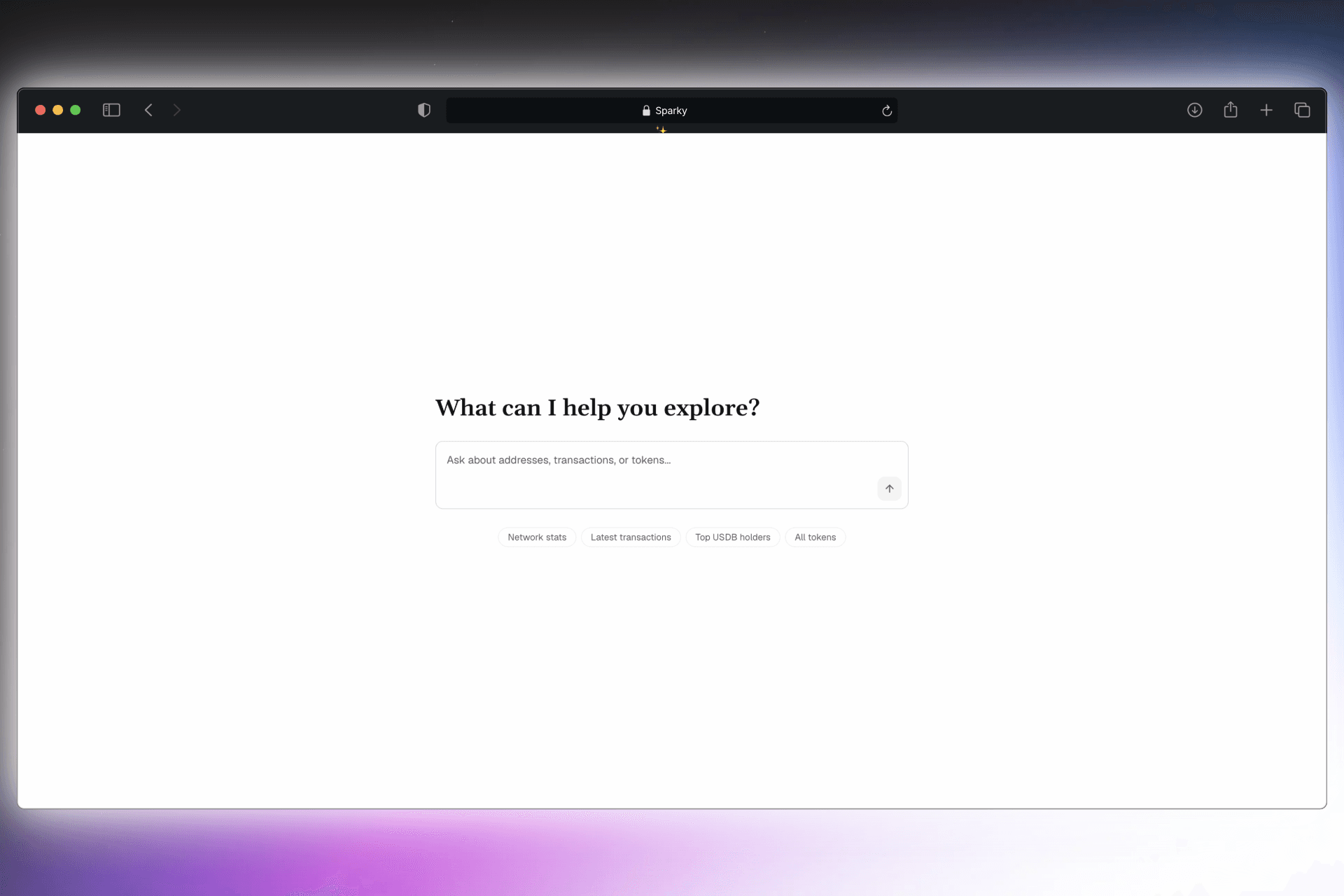Viewport: 1344px width, 896px height.
Task: Choose the All tokens chip
Action: pyautogui.click(x=815, y=537)
